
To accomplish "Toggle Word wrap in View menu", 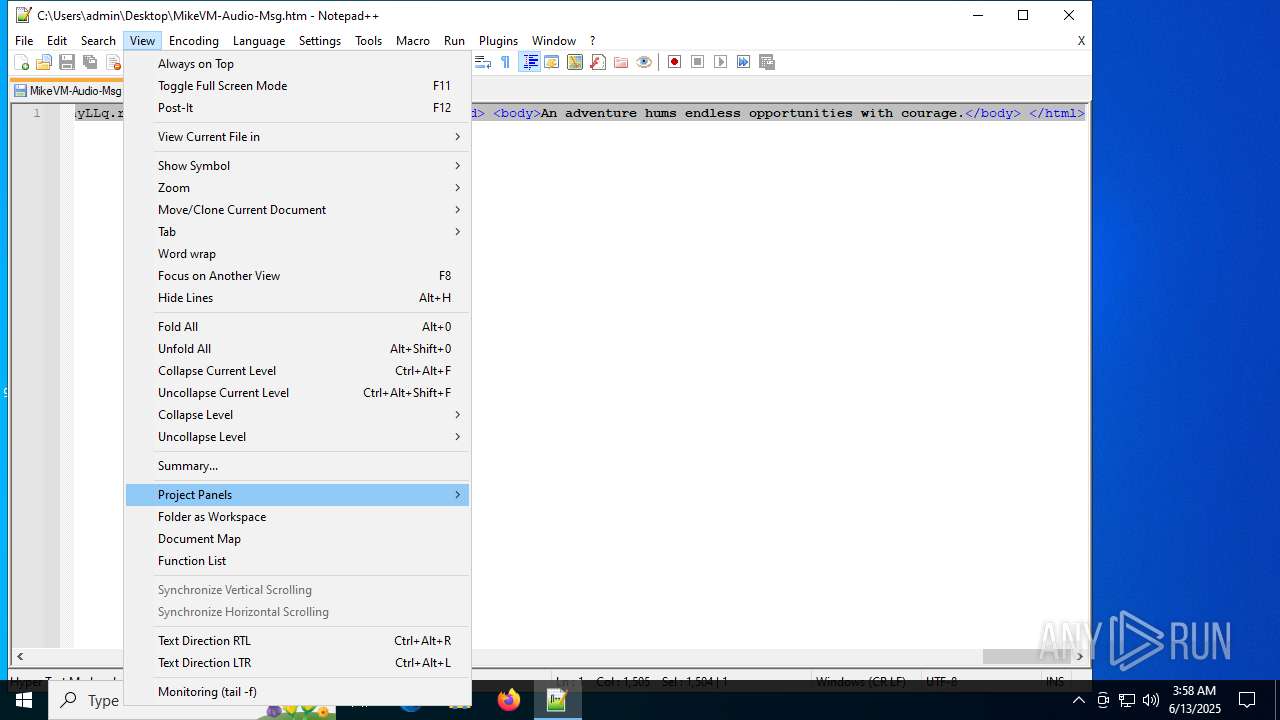I will coord(297,254).
